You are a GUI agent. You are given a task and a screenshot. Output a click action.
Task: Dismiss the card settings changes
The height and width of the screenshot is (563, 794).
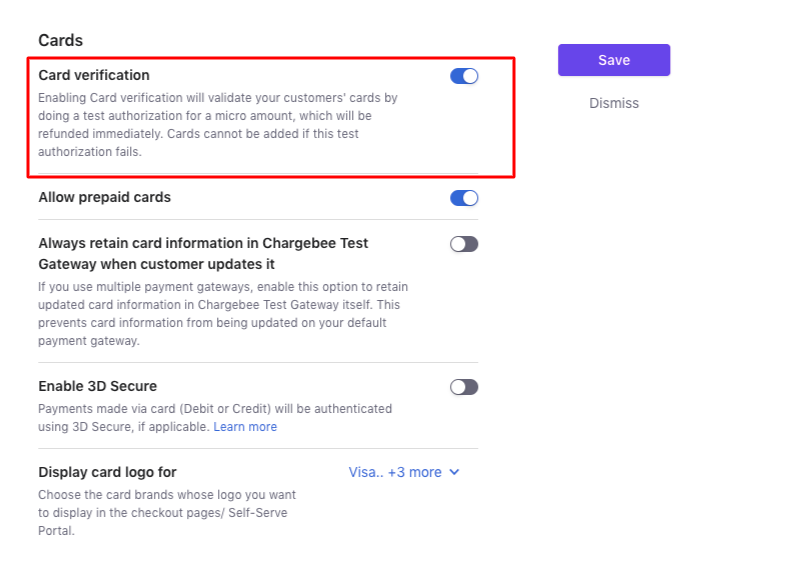[613, 103]
